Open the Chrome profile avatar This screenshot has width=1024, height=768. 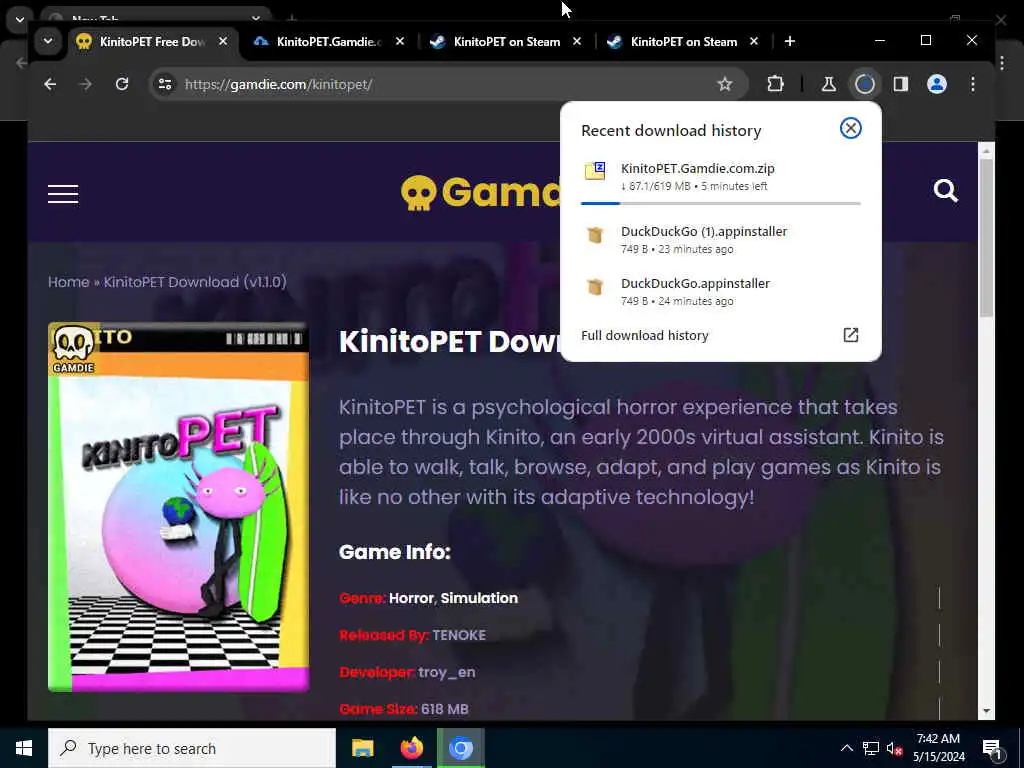[937, 84]
